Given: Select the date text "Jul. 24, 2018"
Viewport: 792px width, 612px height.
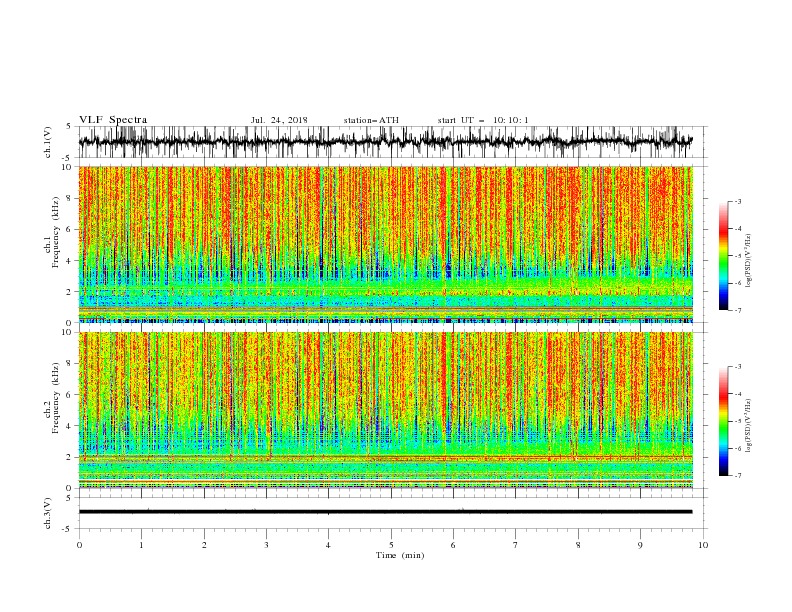Looking at the screenshot, I should (x=279, y=120).
